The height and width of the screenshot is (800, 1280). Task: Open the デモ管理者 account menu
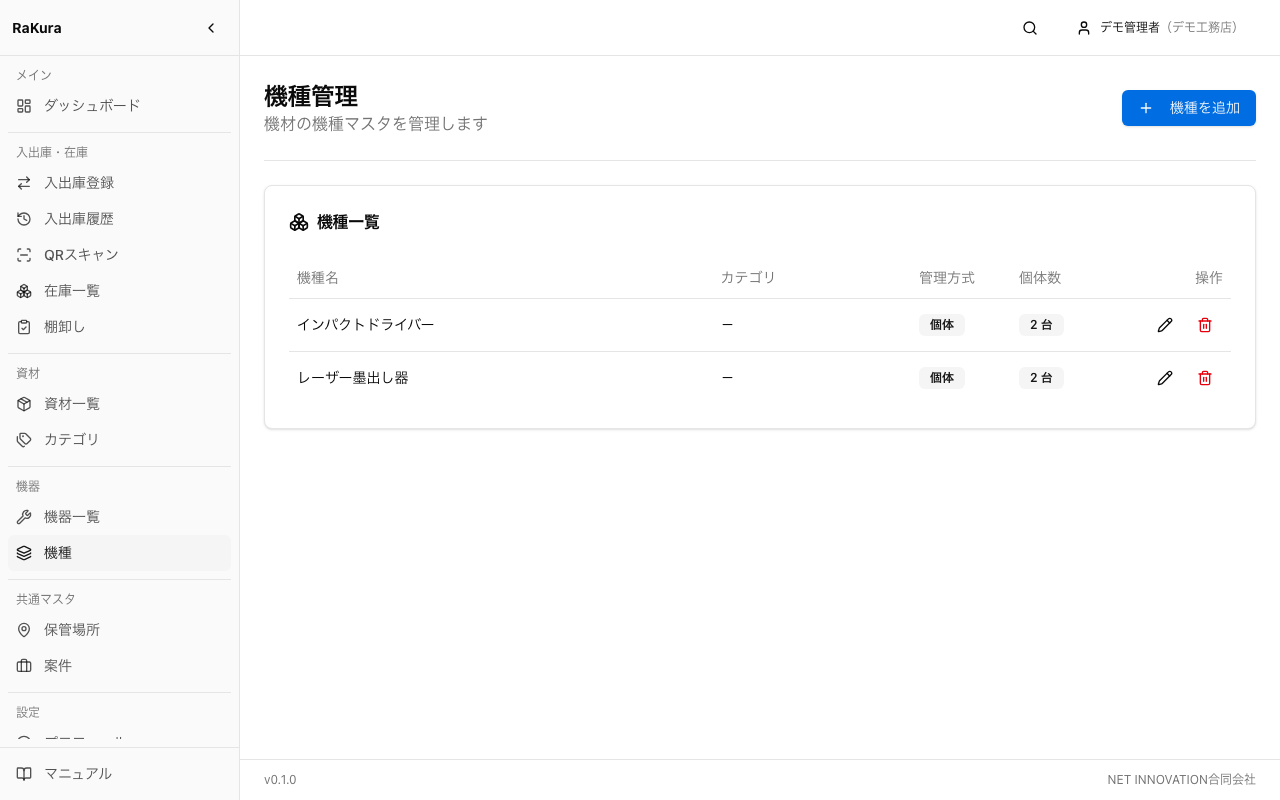1158,28
